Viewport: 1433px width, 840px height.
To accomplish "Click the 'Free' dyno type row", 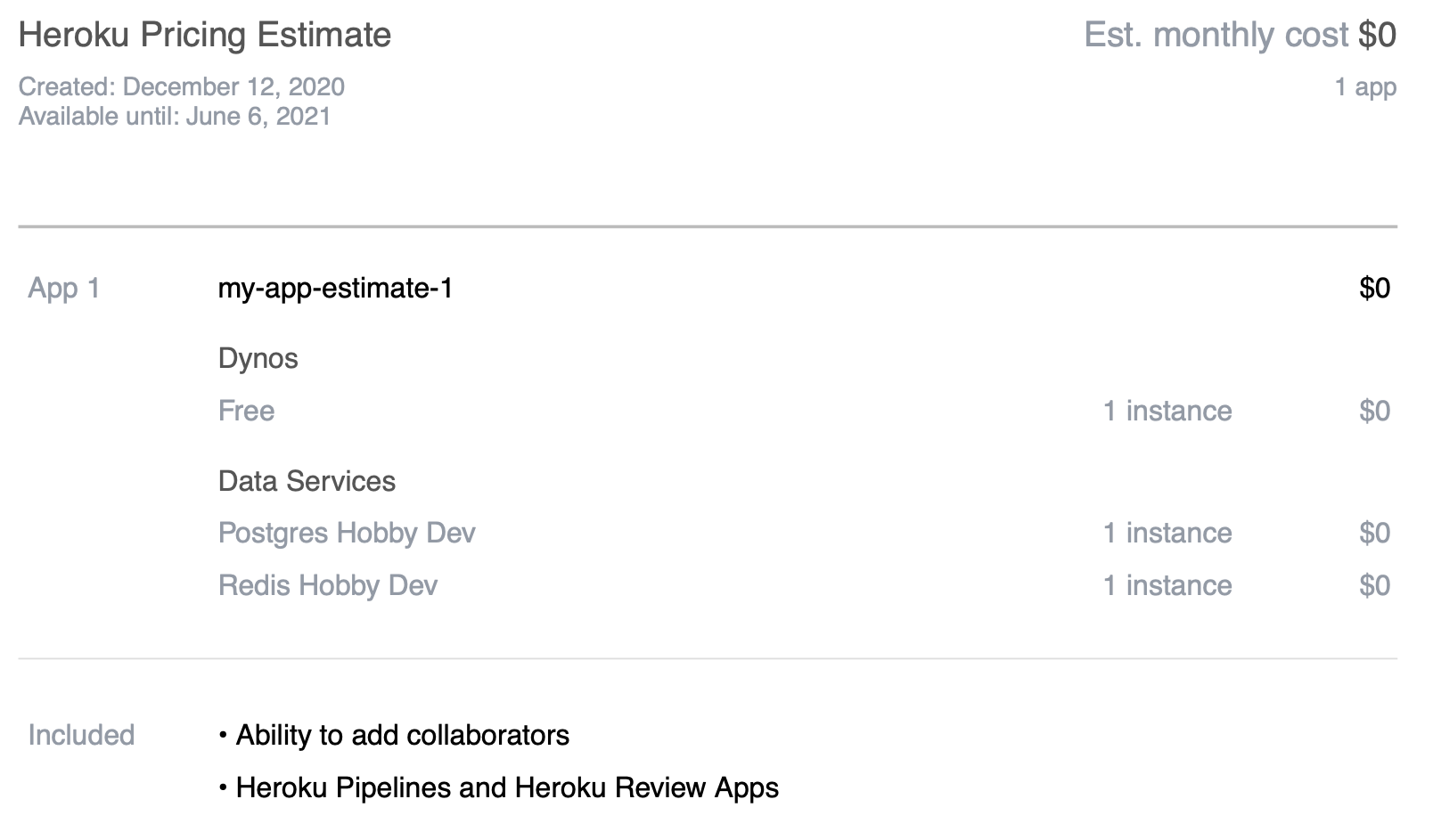I will coord(247,411).
